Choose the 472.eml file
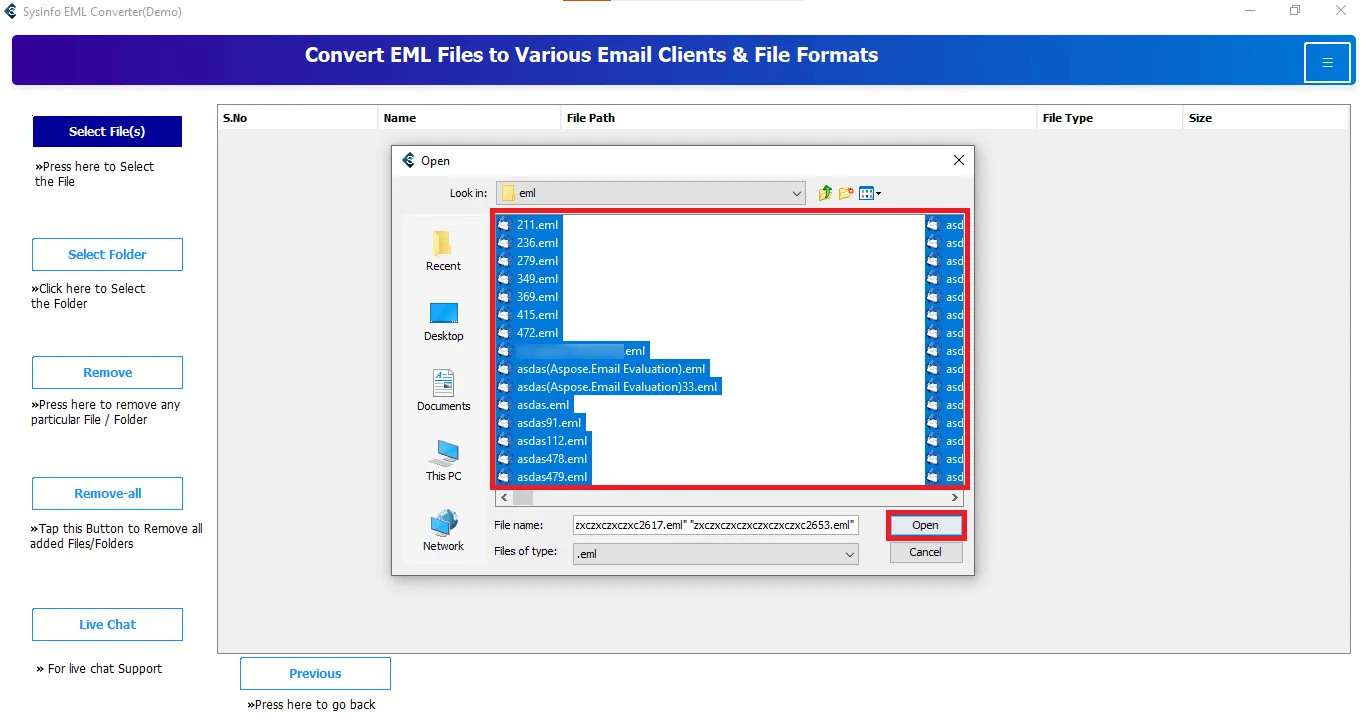The height and width of the screenshot is (727, 1366). point(529,333)
